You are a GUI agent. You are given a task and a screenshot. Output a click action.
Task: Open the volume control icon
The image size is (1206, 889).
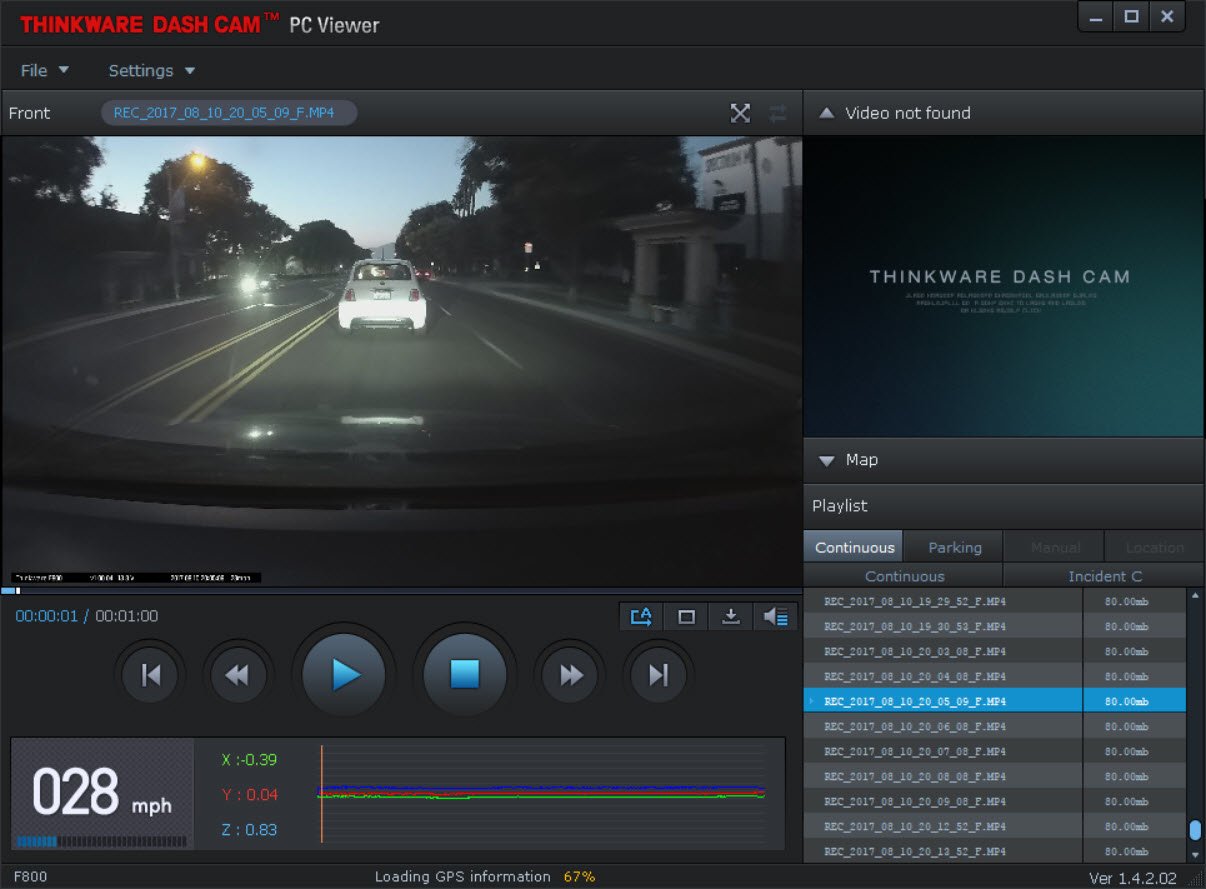776,616
